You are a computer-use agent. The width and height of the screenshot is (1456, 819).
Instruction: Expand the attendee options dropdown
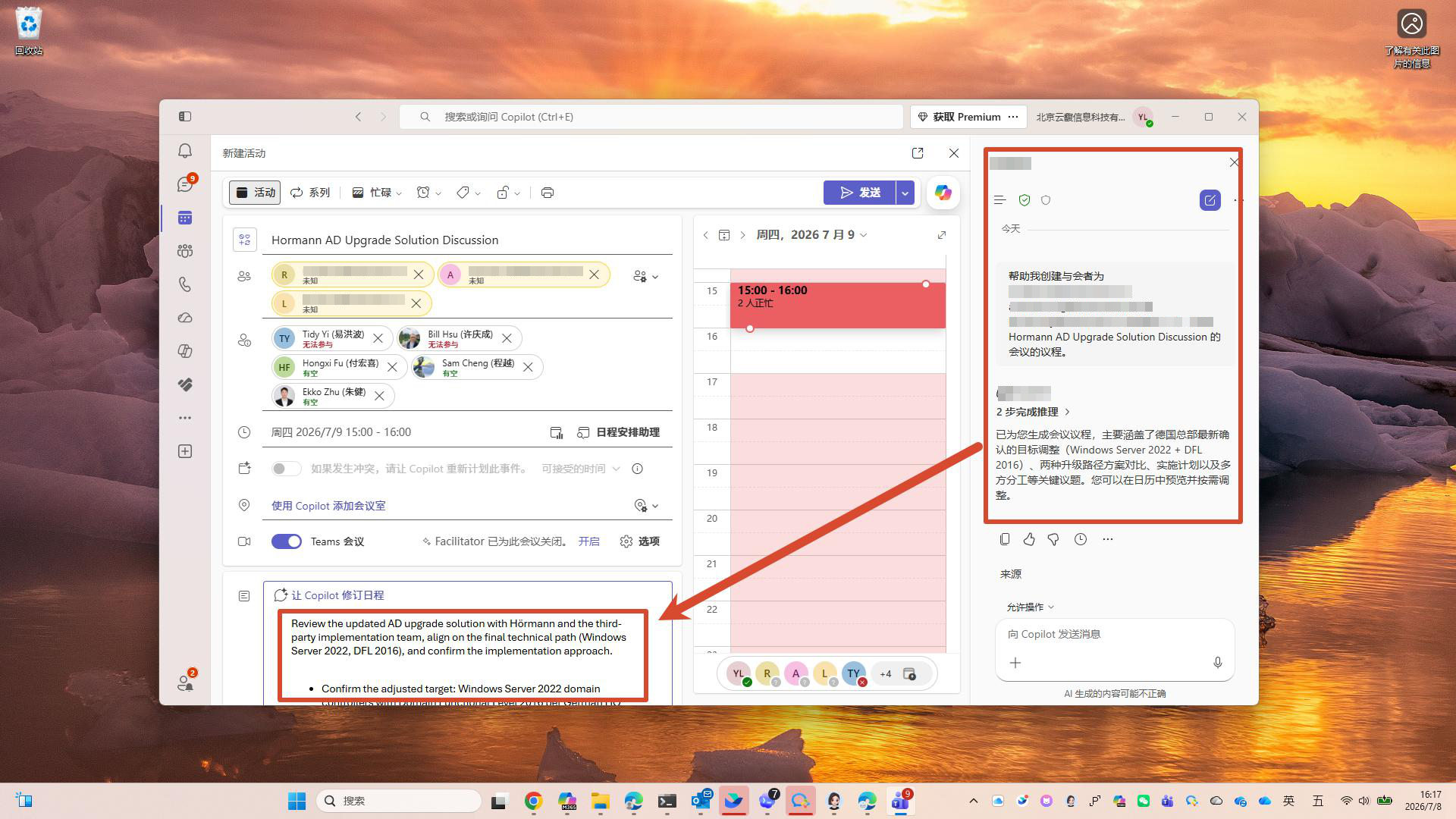point(645,277)
